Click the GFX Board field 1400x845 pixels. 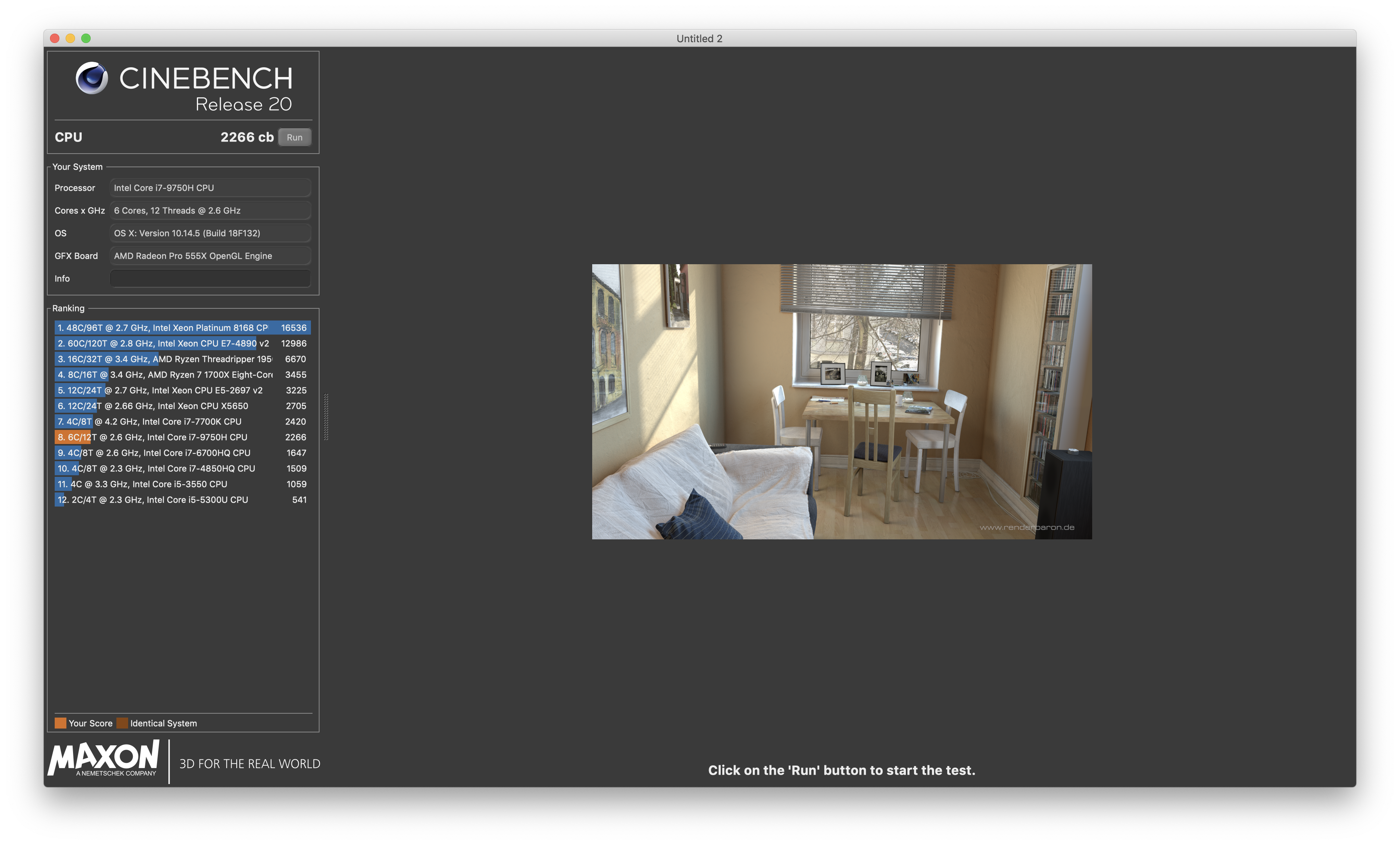(x=210, y=256)
